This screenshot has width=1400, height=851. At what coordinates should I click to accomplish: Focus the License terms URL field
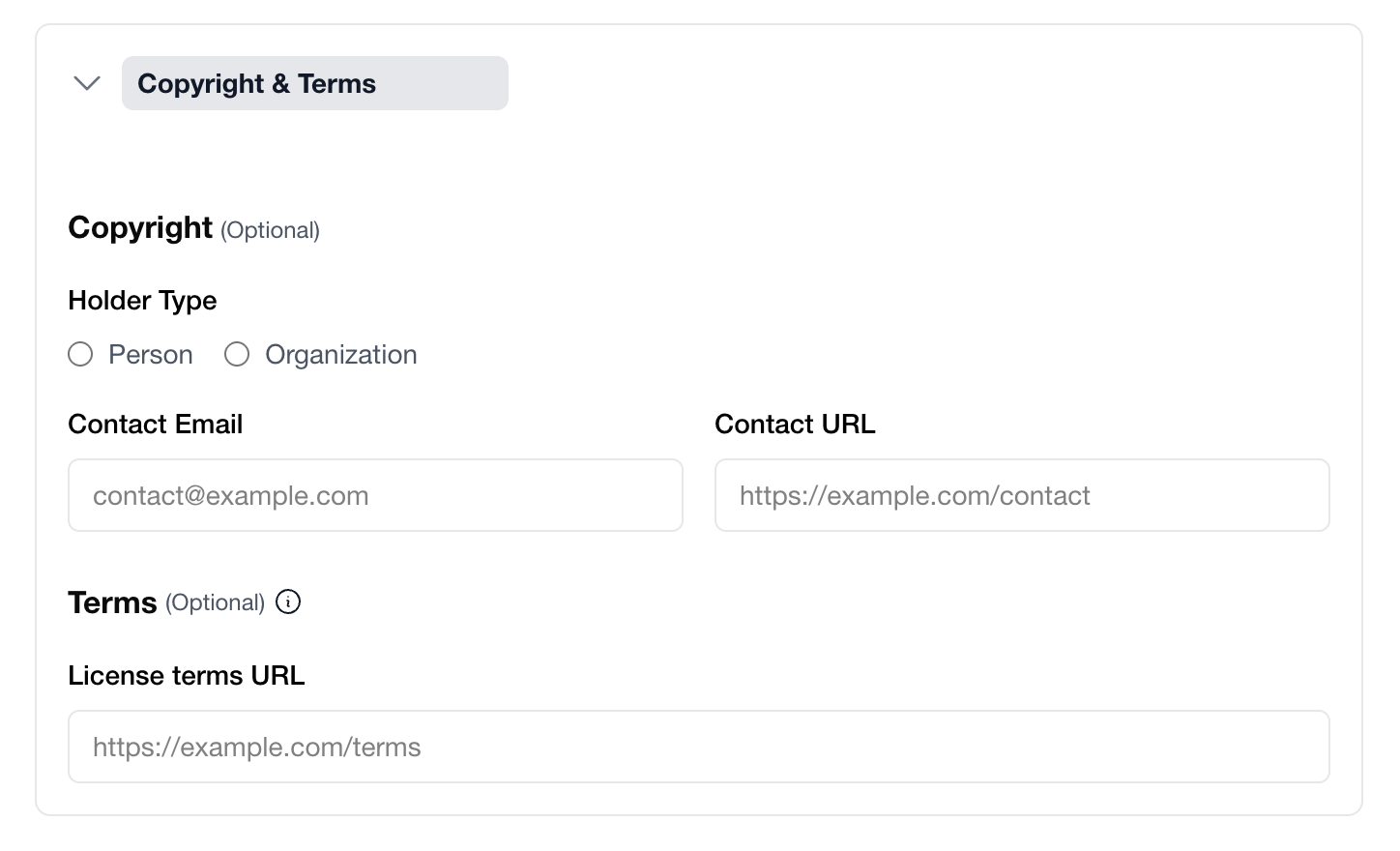pos(698,747)
